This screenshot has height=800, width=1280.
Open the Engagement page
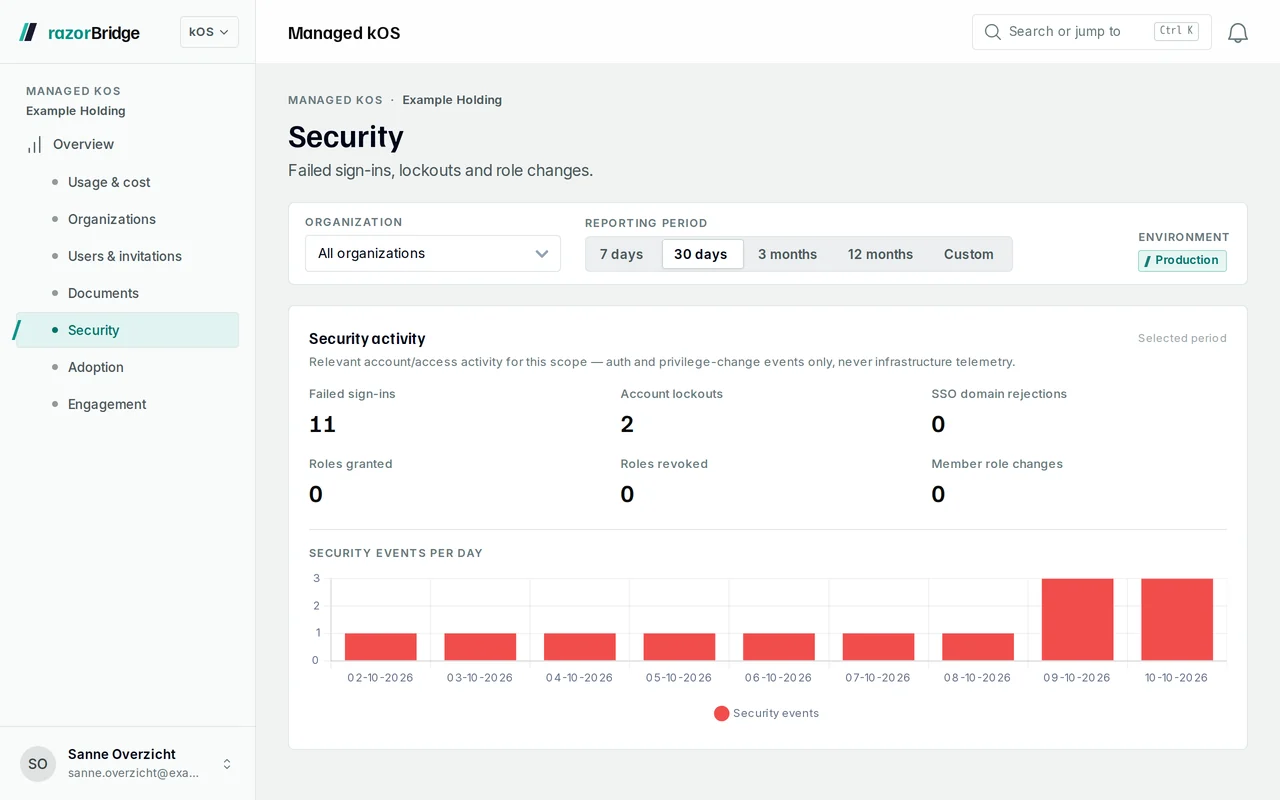128,404
